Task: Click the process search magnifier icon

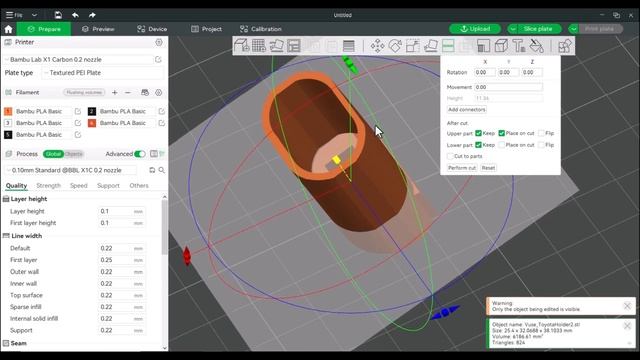Action: tap(162, 170)
